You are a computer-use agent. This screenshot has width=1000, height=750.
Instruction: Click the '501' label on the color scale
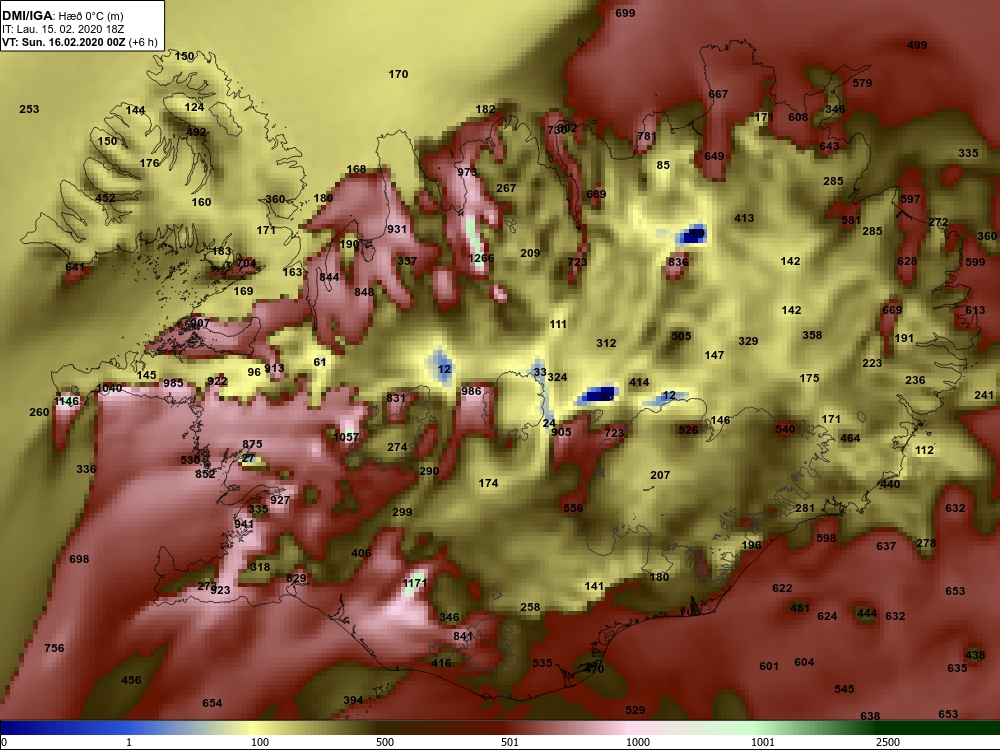[x=510, y=742]
